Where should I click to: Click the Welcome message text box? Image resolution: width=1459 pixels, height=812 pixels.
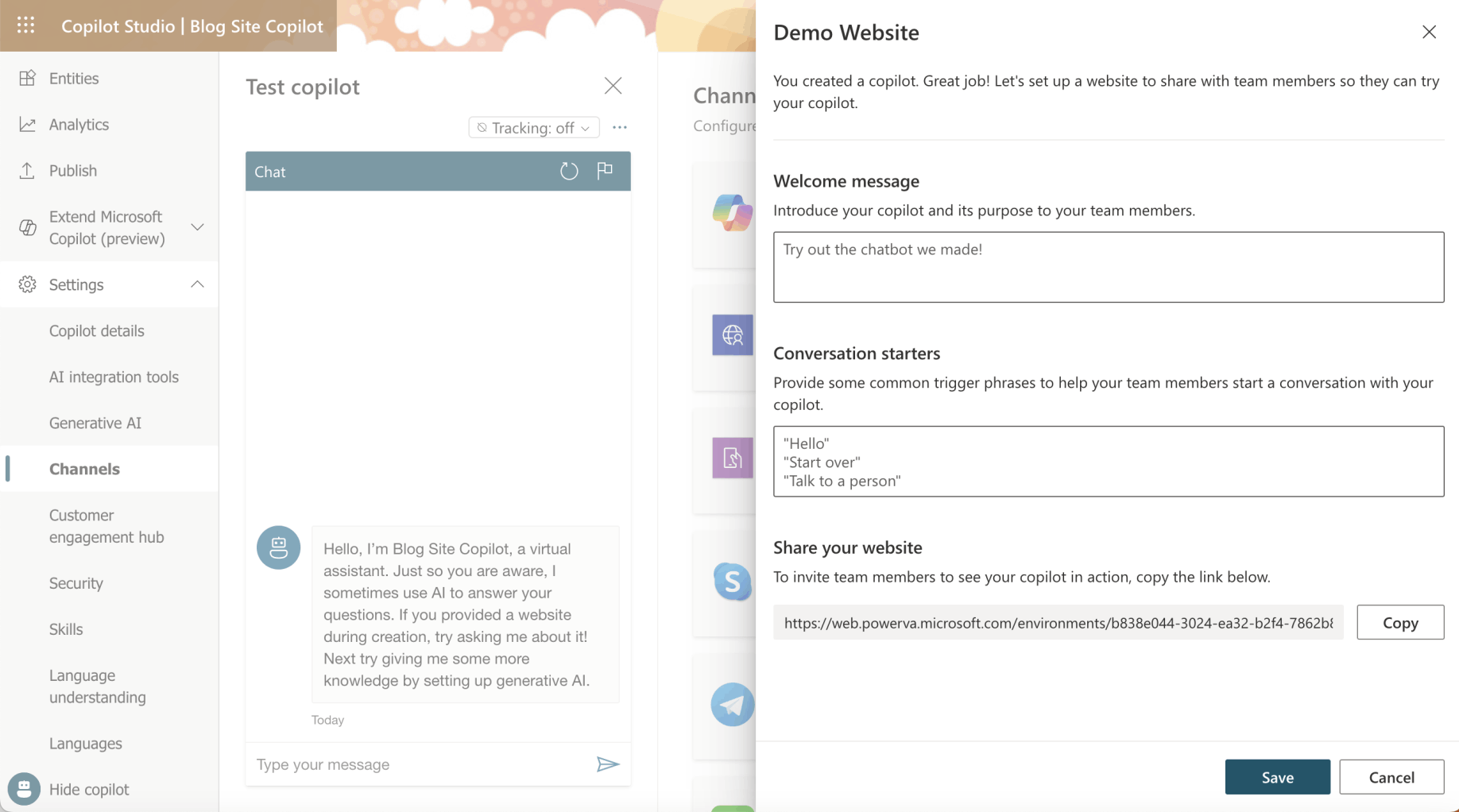(1109, 267)
